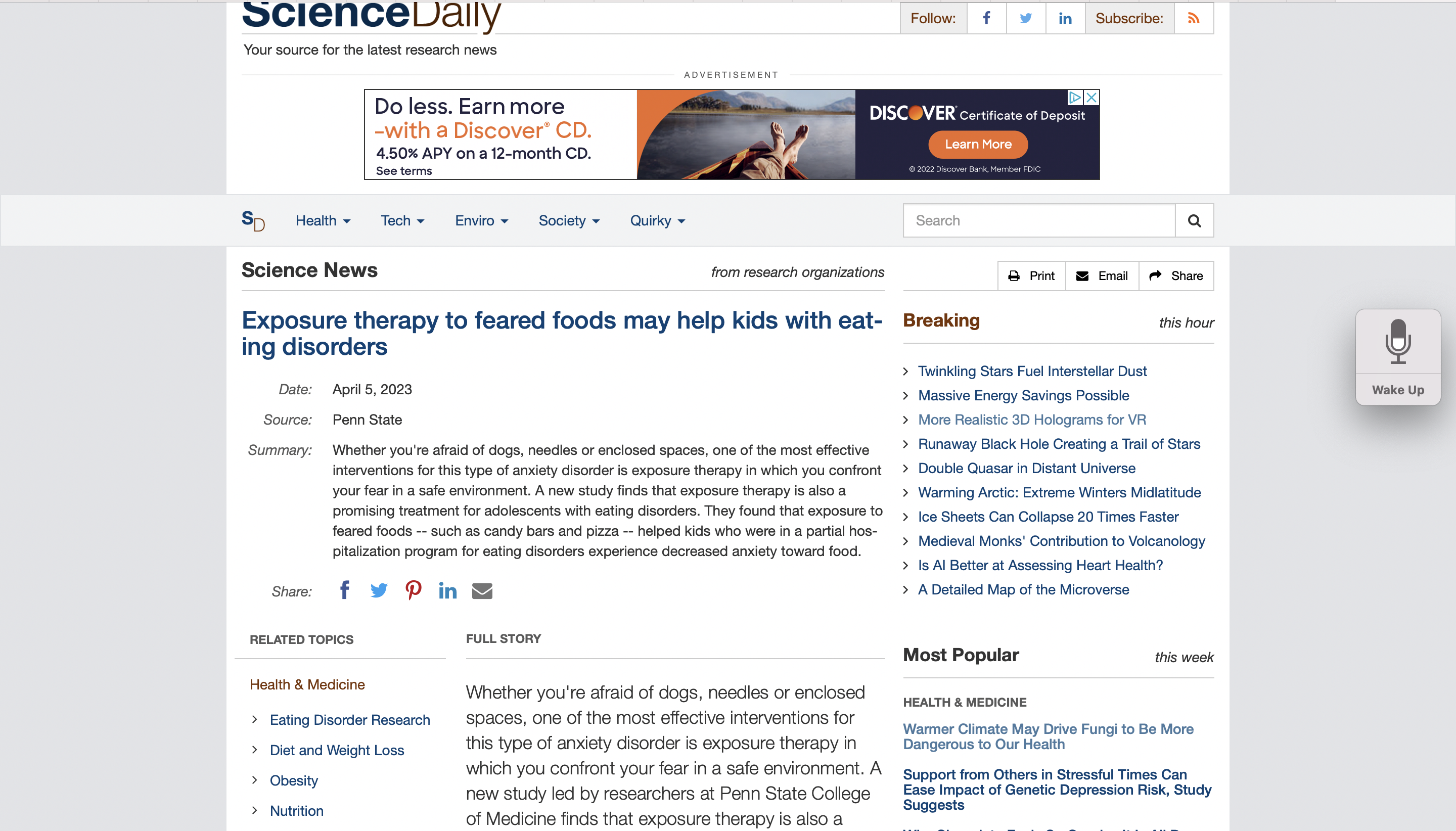This screenshot has width=1456, height=831.
Task: Share article via Pinterest icon
Action: (x=413, y=590)
